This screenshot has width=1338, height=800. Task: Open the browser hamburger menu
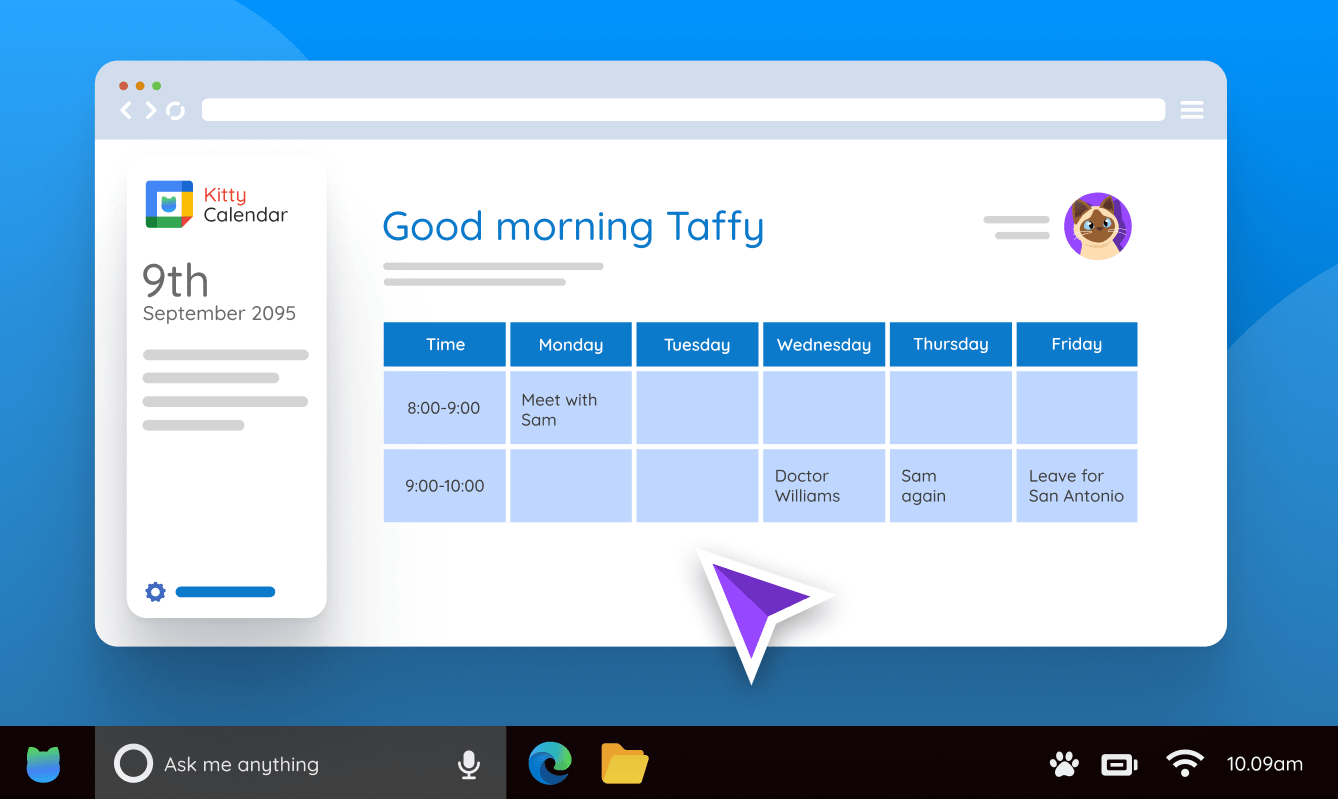pyautogui.click(x=1192, y=110)
